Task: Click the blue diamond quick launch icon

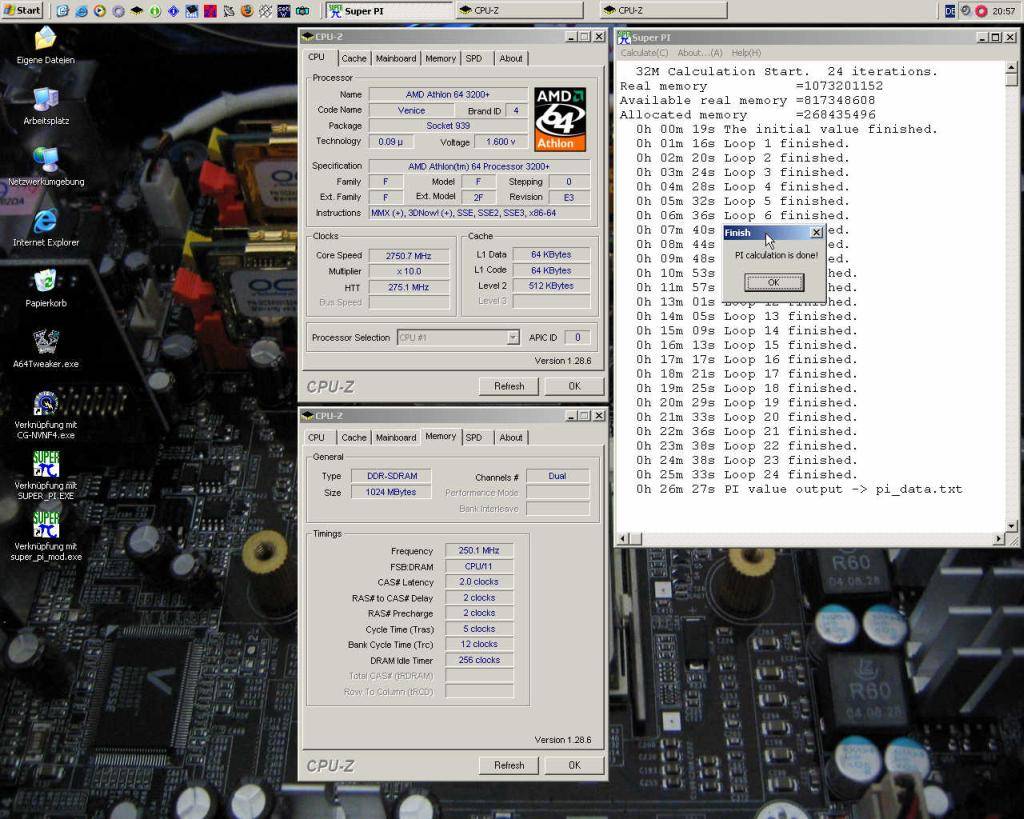Action: 173,10
